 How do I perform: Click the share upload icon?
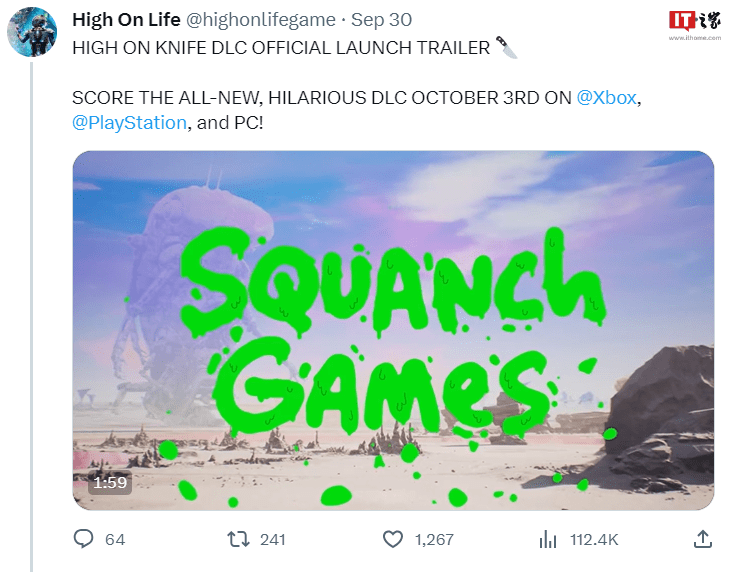click(703, 539)
